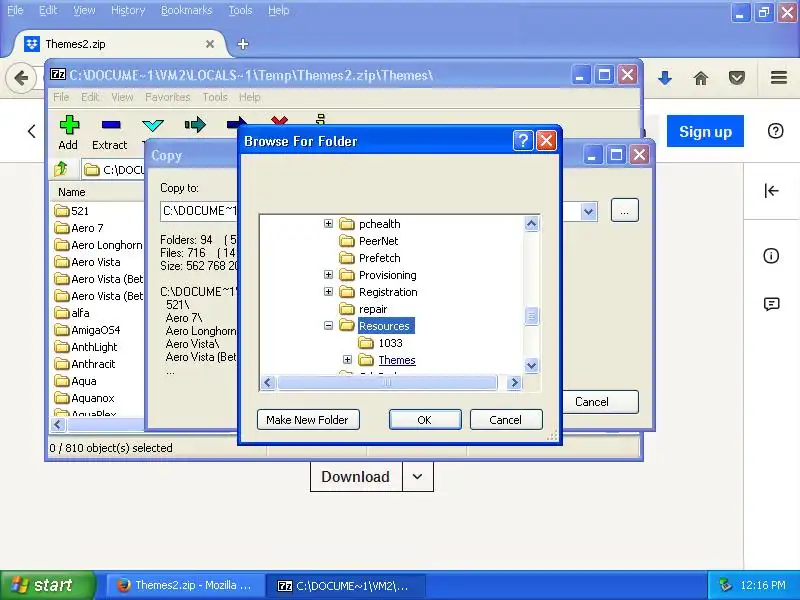The height and width of the screenshot is (600, 800).
Task: Collapse the Resources folder node
Action: pyautogui.click(x=329, y=326)
